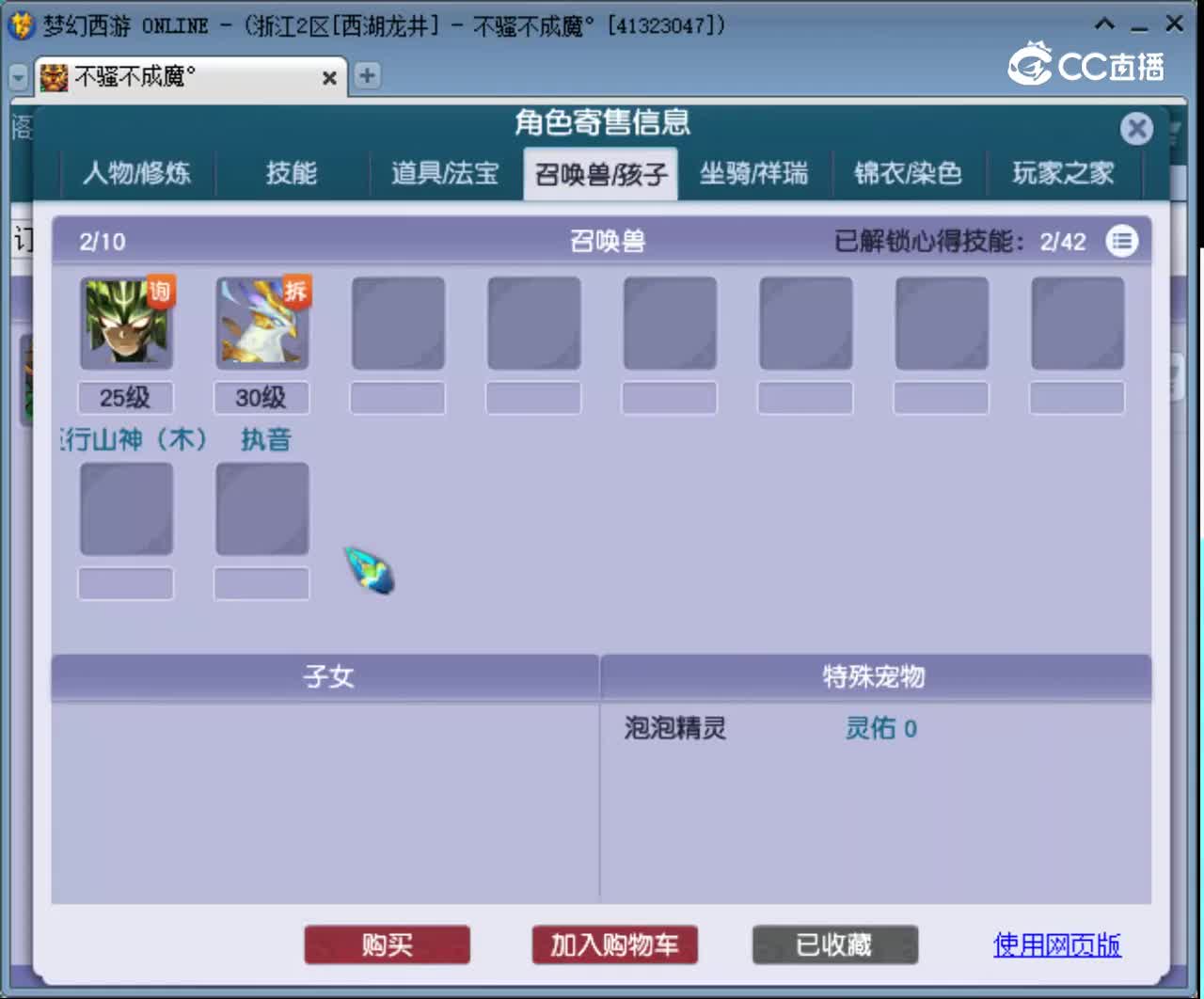Open the 玩家之家 tab

pos(1063,173)
